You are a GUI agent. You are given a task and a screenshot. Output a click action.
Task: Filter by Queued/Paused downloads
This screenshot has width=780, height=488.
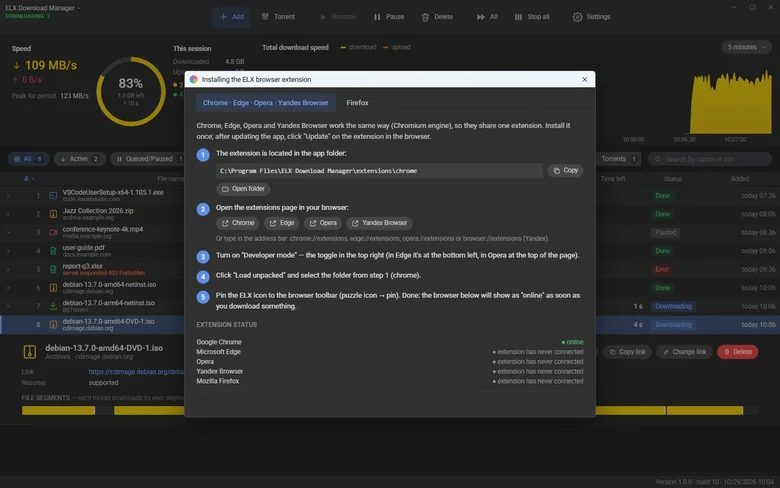pyautogui.click(x=148, y=159)
